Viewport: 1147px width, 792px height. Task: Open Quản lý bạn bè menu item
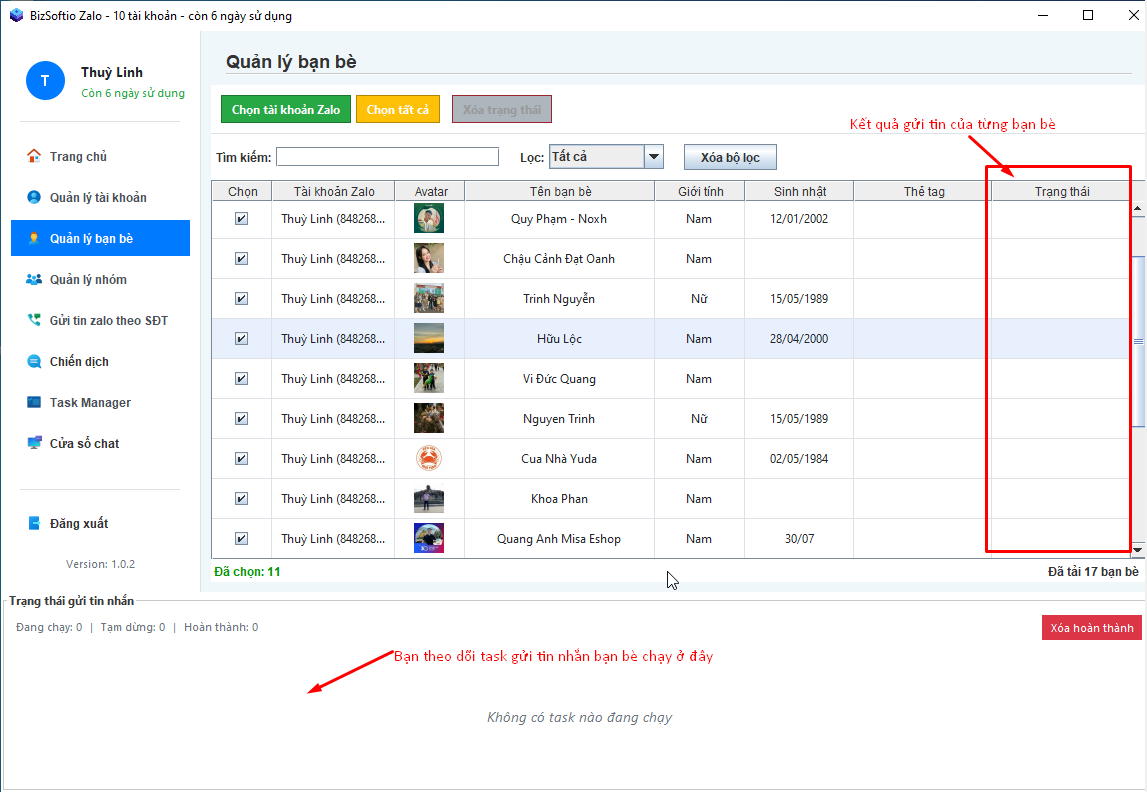100,238
